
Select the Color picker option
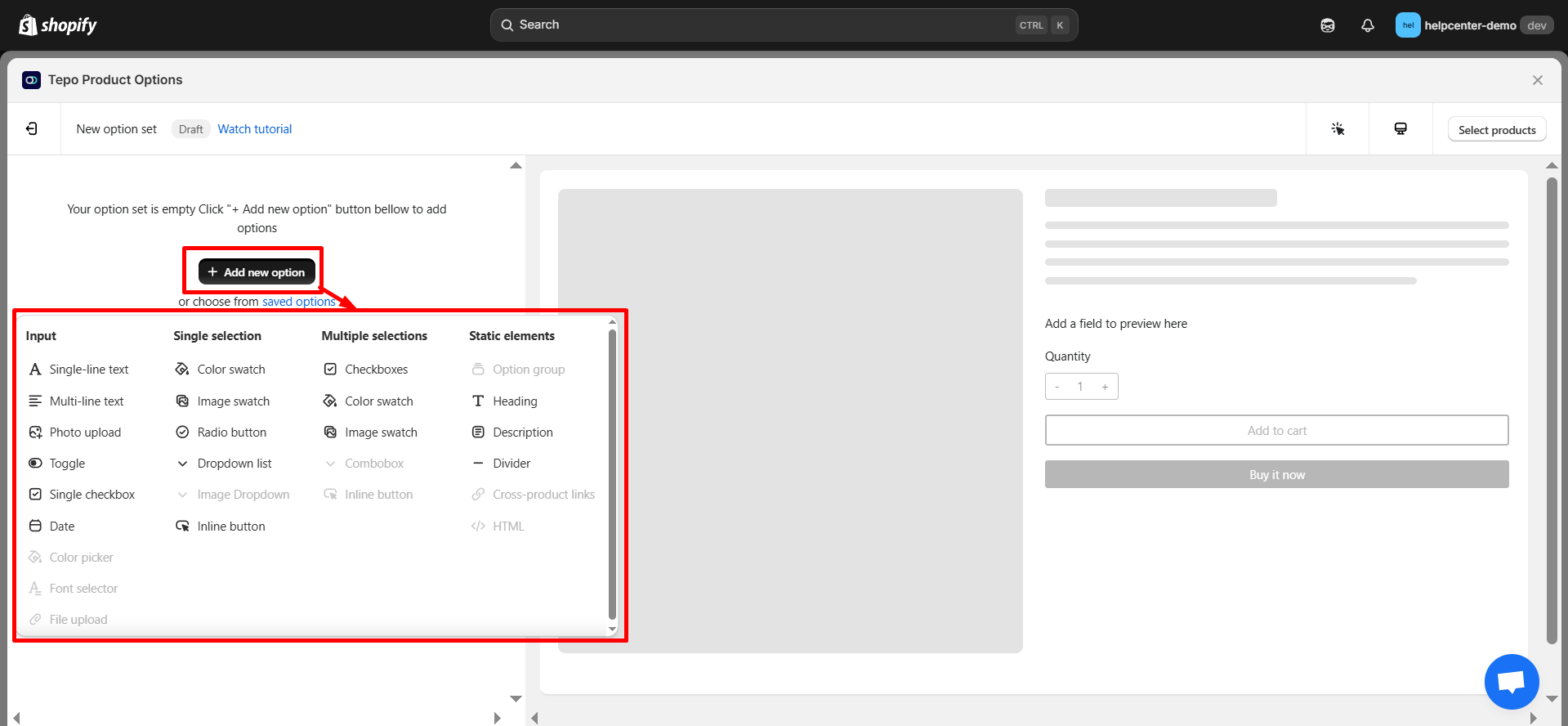click(71, 558)
